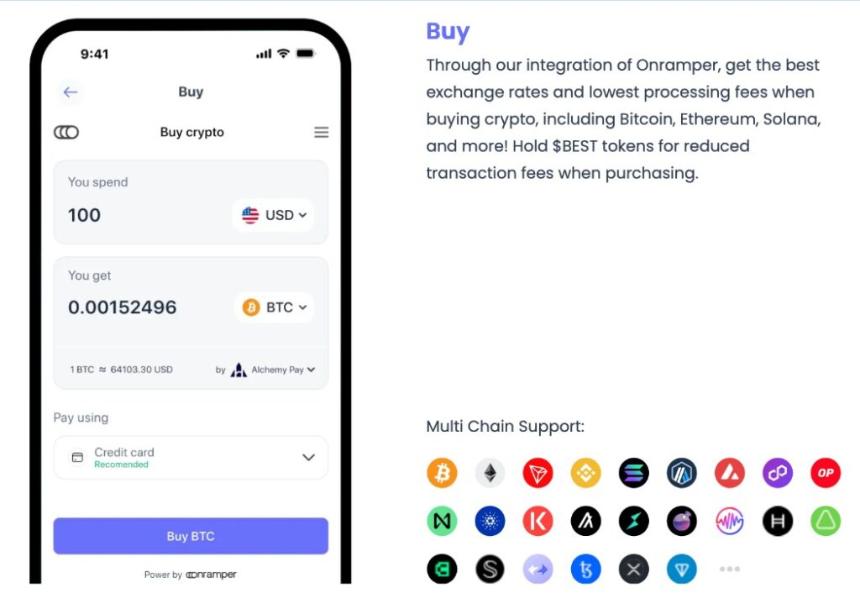The height and width of the screenshot is (609, 860).
Task: Click the red Tron chain icon
Action: pos(538,472)
